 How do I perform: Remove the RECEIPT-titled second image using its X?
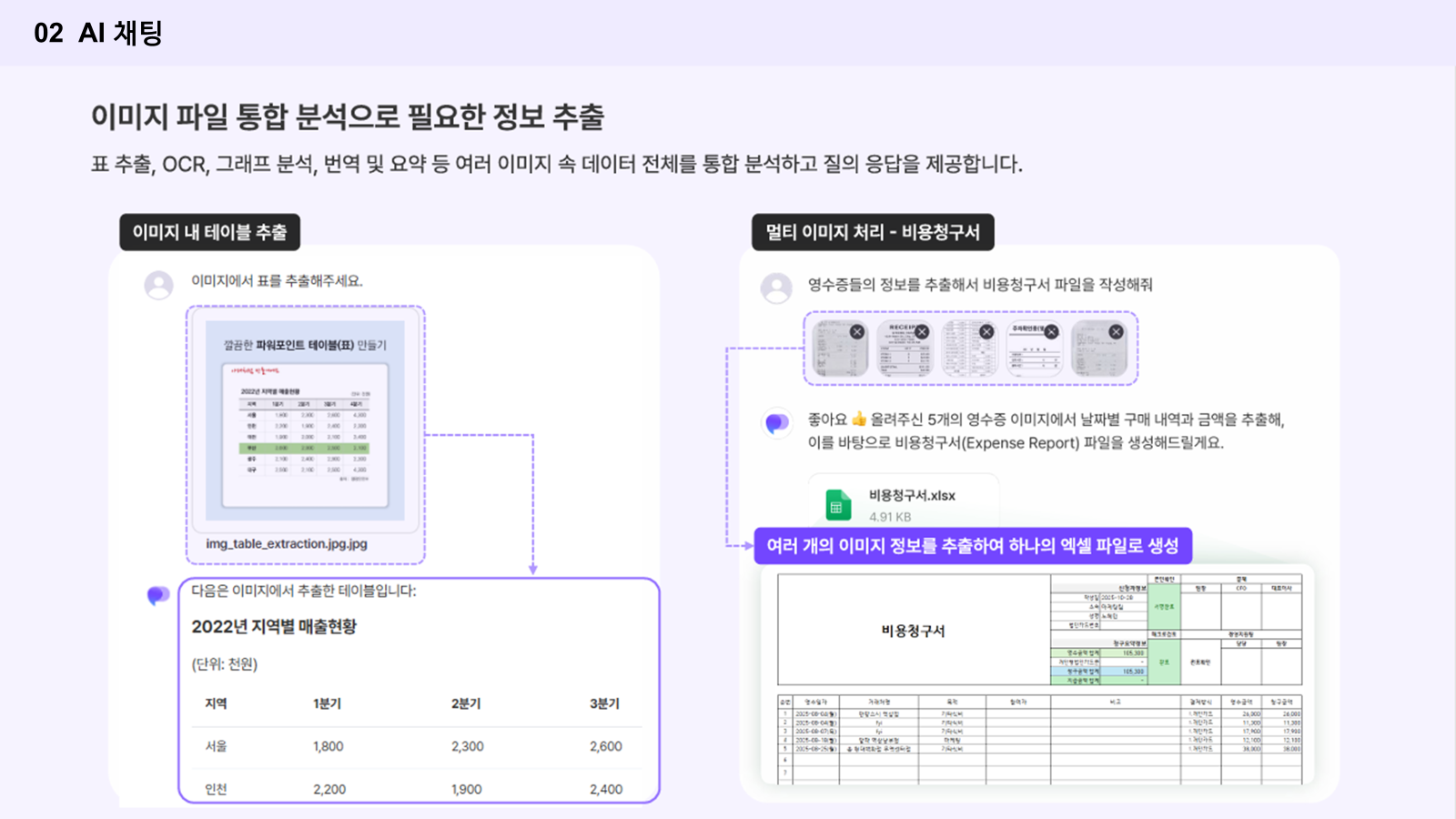pyautogui.click(x=922, y=332)
